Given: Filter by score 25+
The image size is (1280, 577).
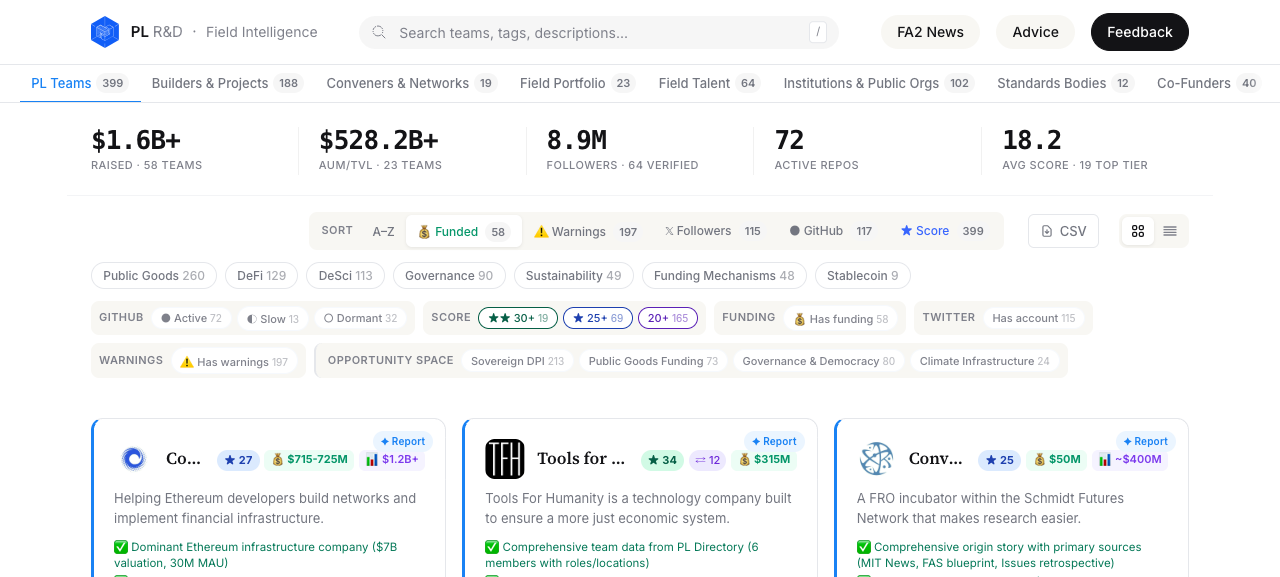Looking at the screenshot, I should (598, 318).
